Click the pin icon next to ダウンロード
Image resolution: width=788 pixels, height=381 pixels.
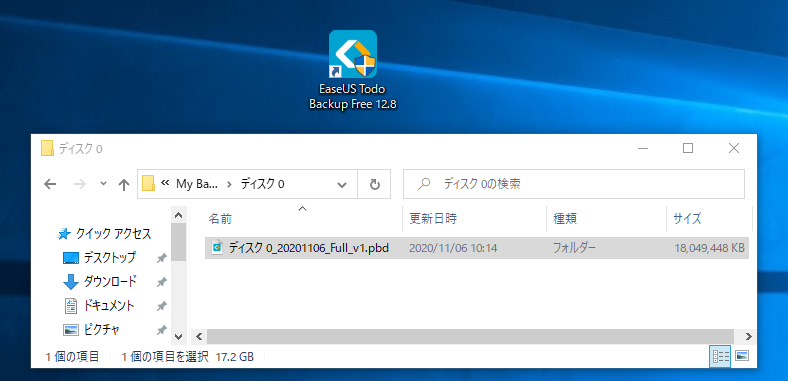pos(161,282)
